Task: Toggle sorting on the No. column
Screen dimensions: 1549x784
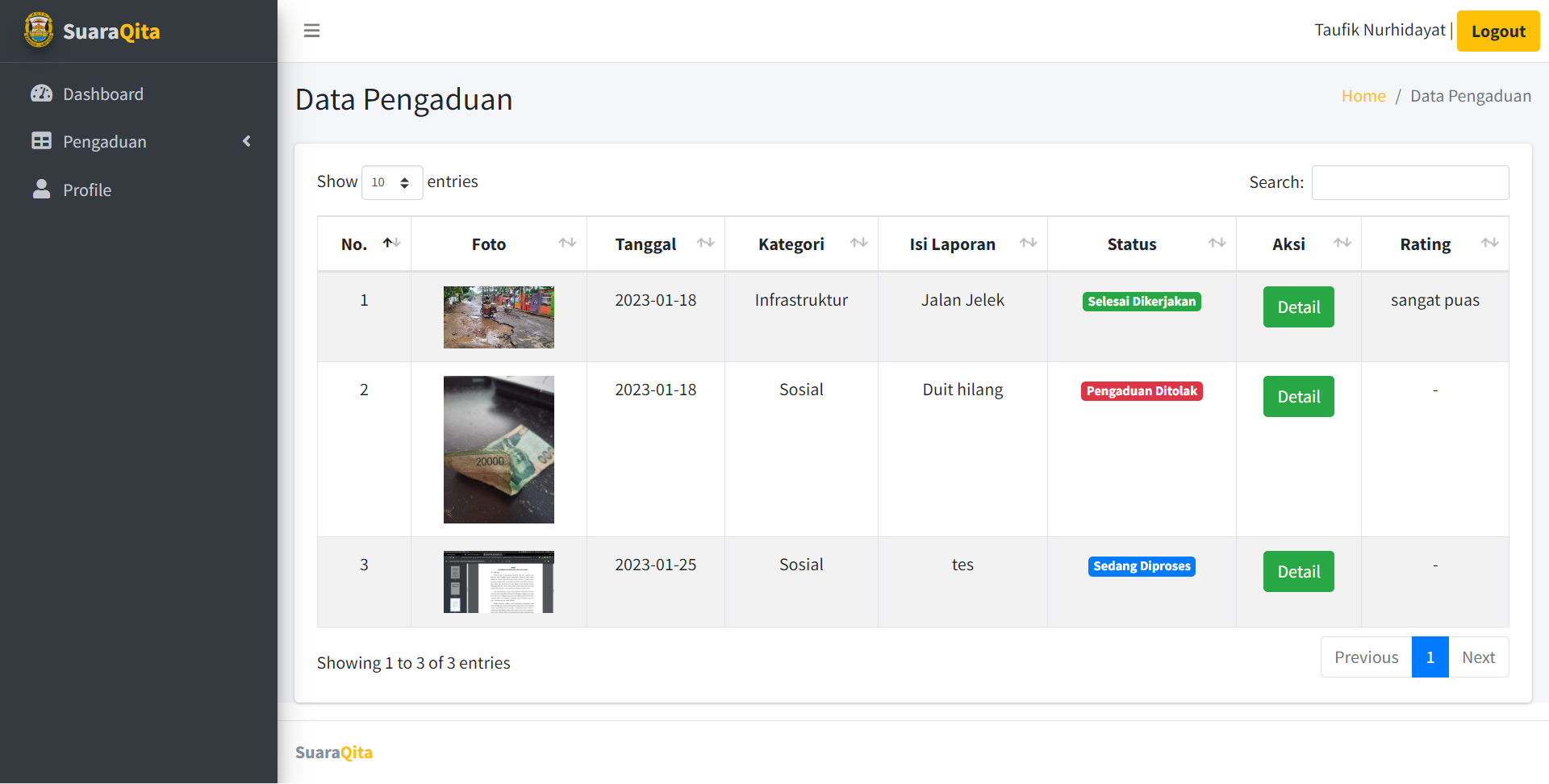Action: click(x=393, y=242)
